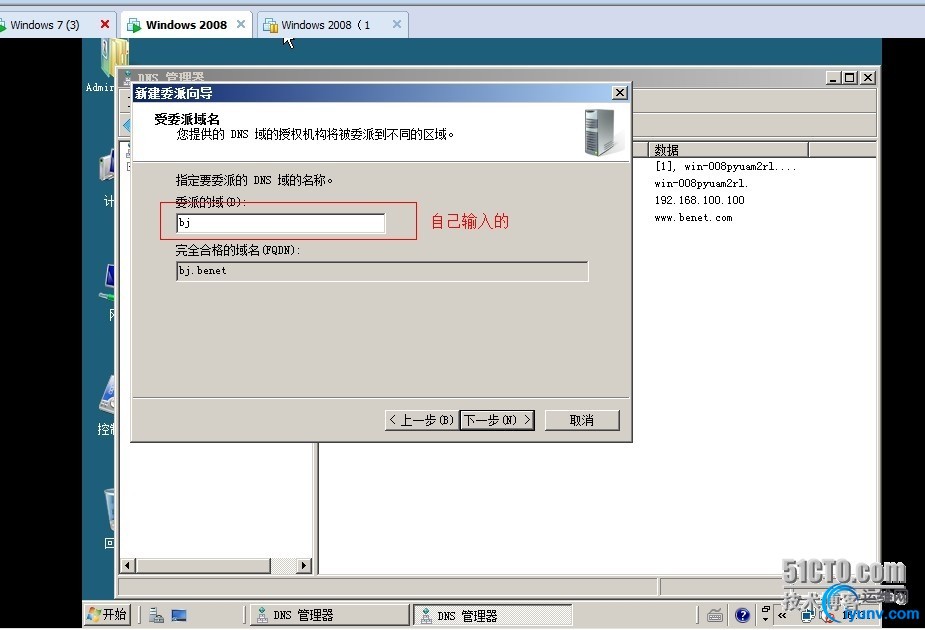Select the 192.168.100.100 record entry
Viewport: 925px width, 630px height.
pos(700,200)
